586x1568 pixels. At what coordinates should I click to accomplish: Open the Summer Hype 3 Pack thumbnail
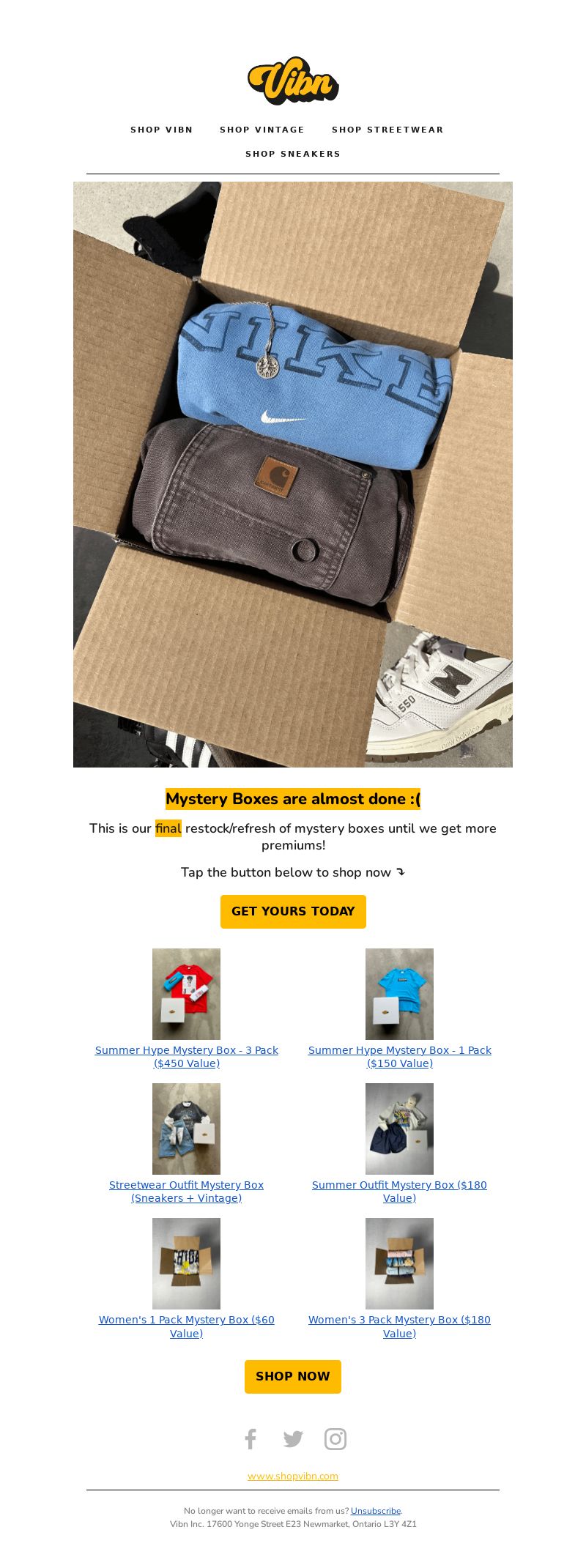pos(186,994)
